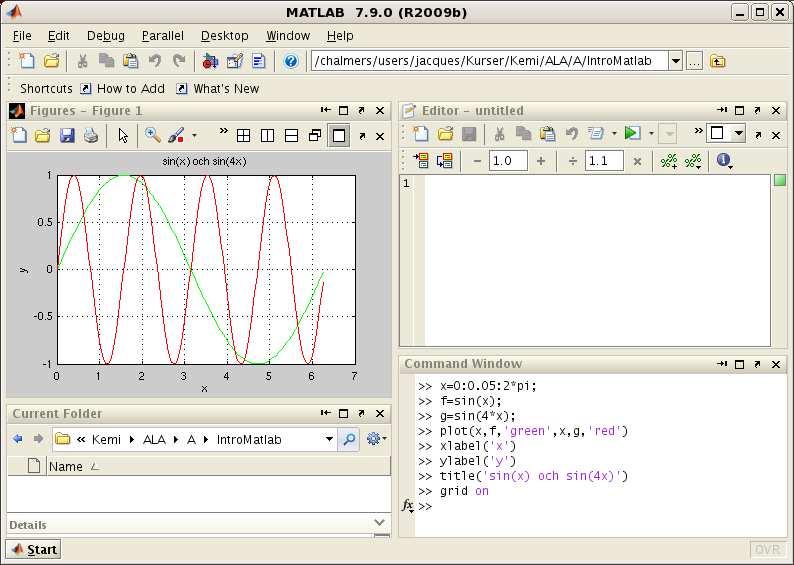New figure icon in Figures toolbar

[x=20, y=135]
